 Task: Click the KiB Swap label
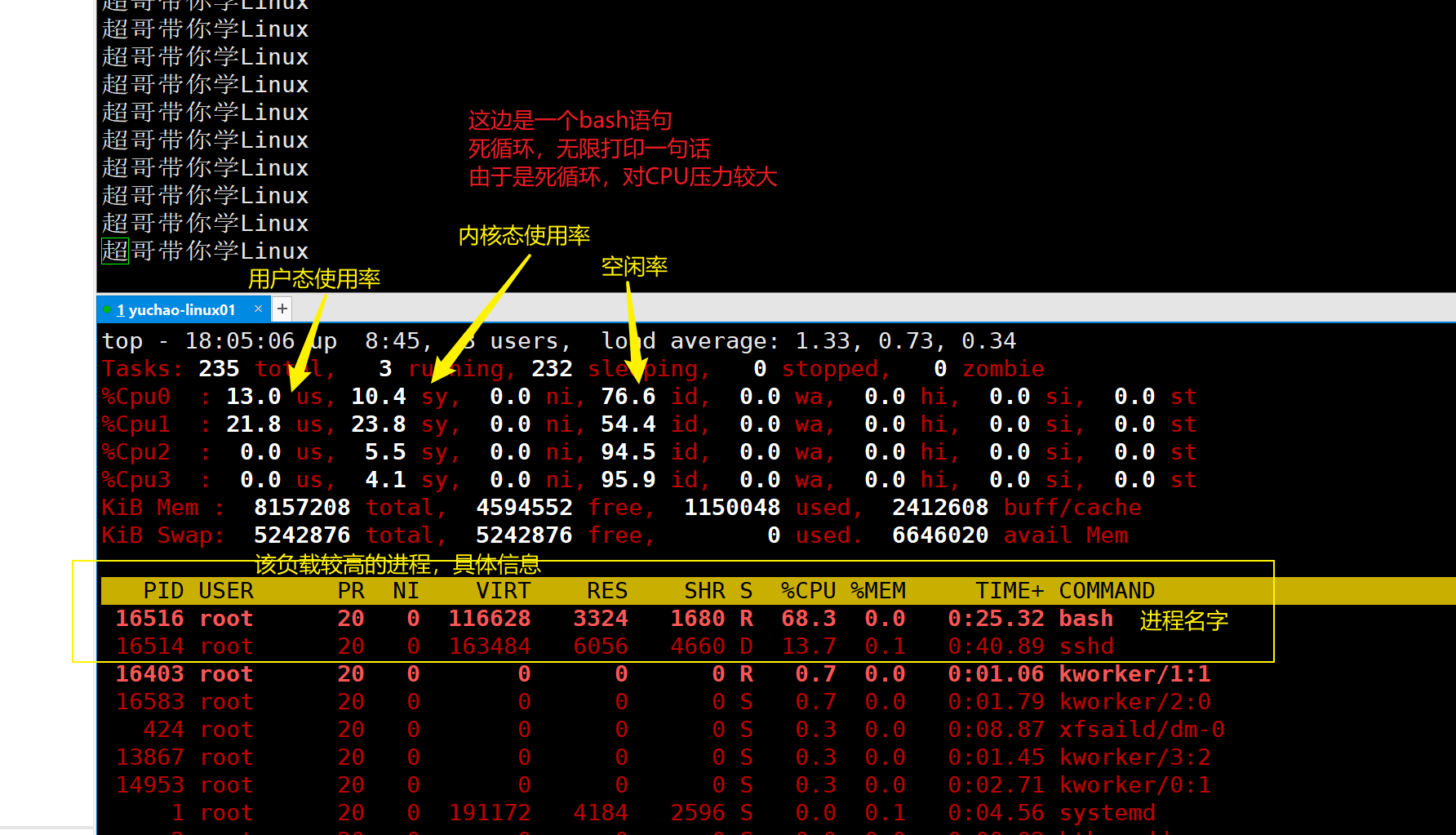(162, 535)
